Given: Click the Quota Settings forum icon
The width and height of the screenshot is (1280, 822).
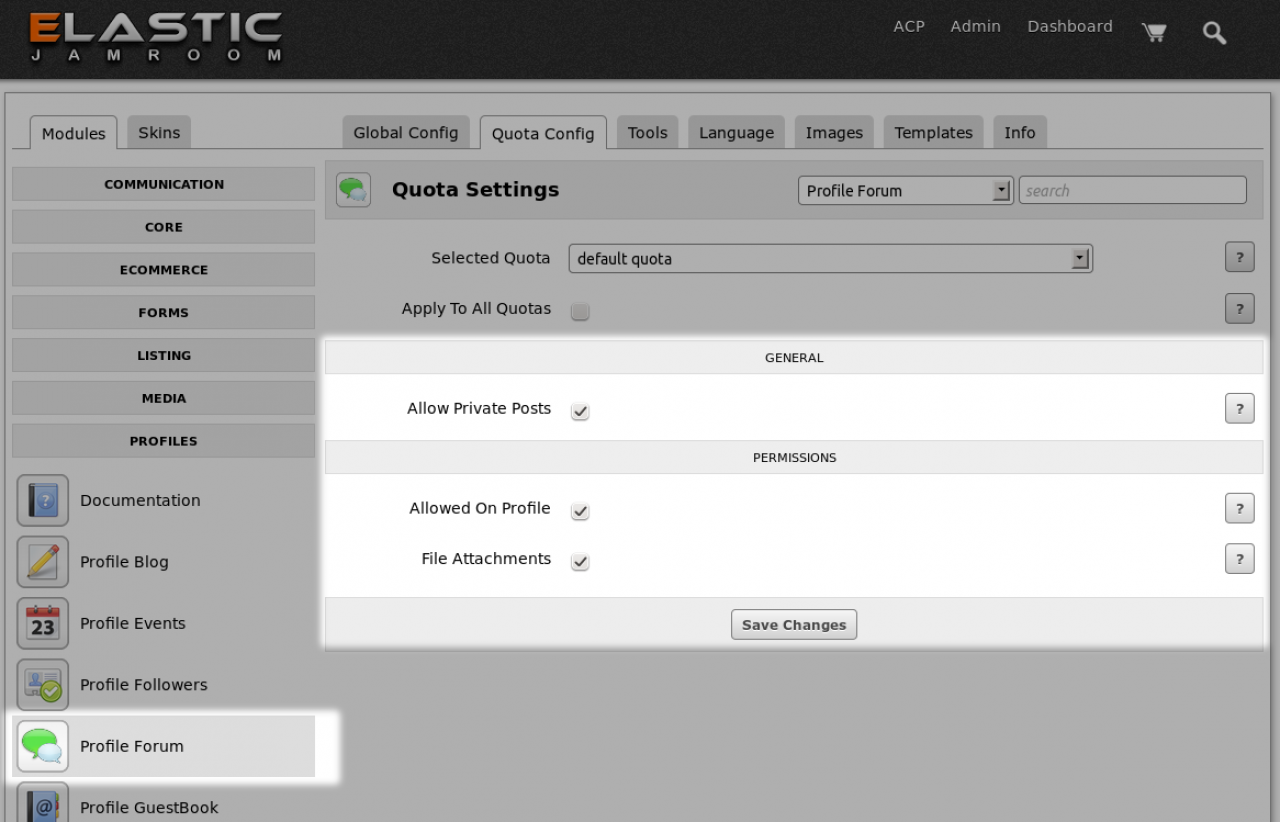Looking at the screenshot, I should pyautogui.click(x=353, y=190).
